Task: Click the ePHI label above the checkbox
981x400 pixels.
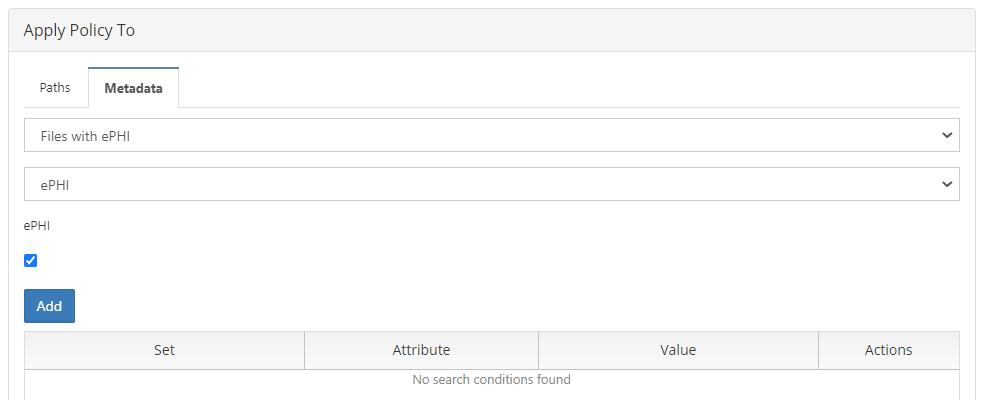Action: tap(37, 226)
